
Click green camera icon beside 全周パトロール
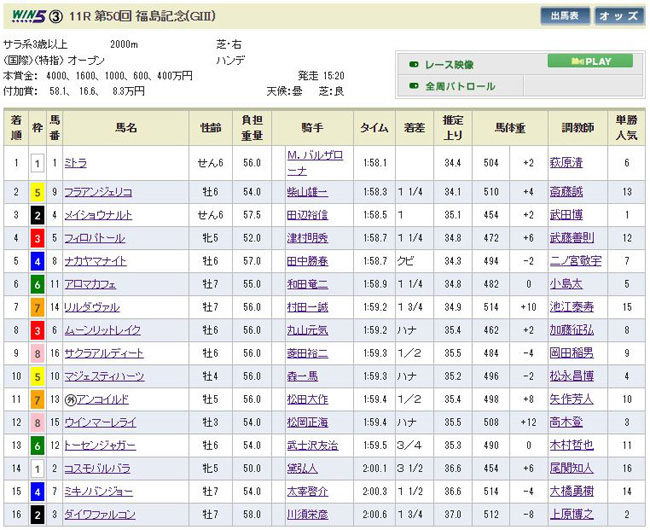click(x=412, y=86)
